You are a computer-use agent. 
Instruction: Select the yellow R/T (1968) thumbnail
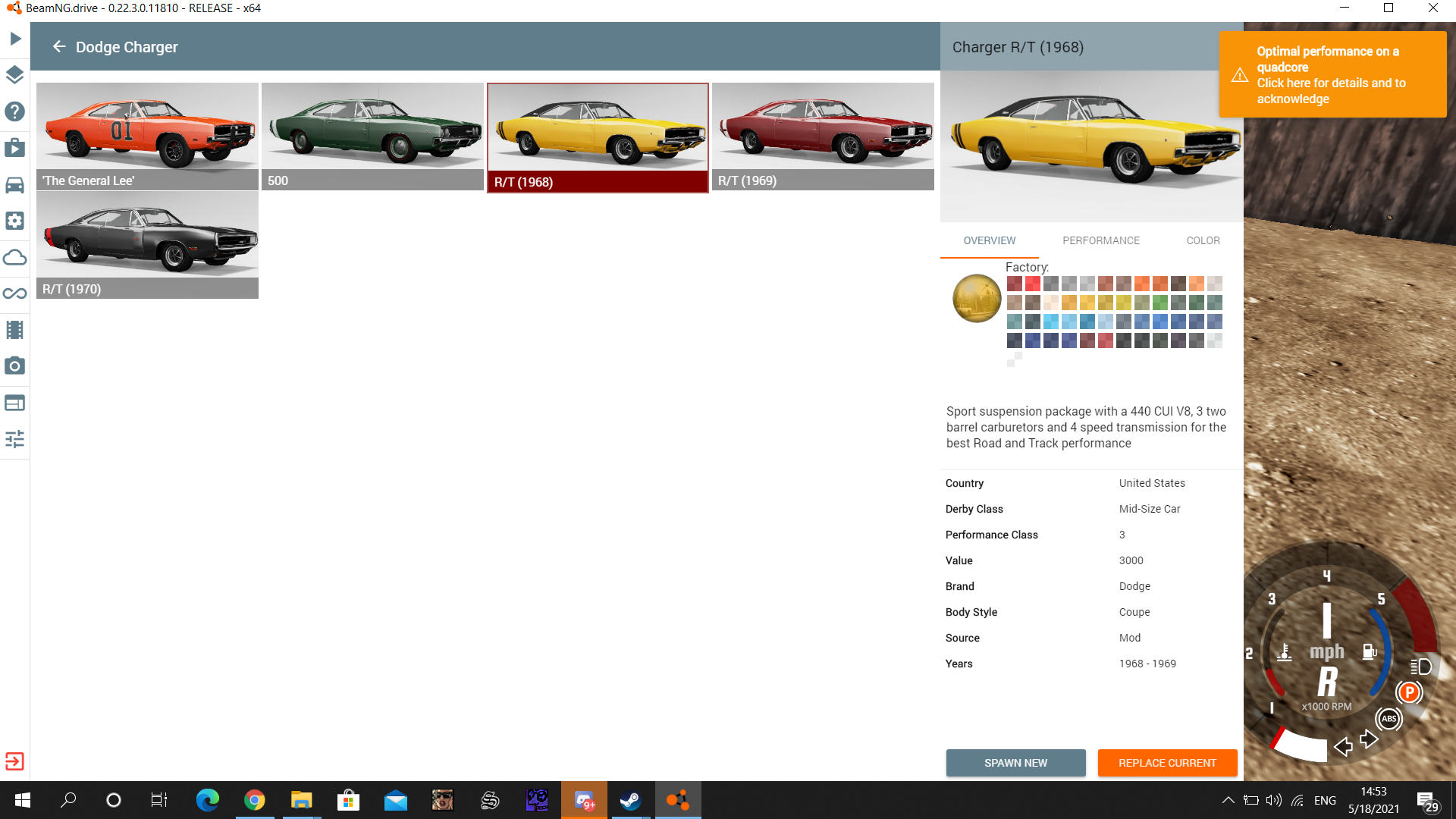point(598,138)
